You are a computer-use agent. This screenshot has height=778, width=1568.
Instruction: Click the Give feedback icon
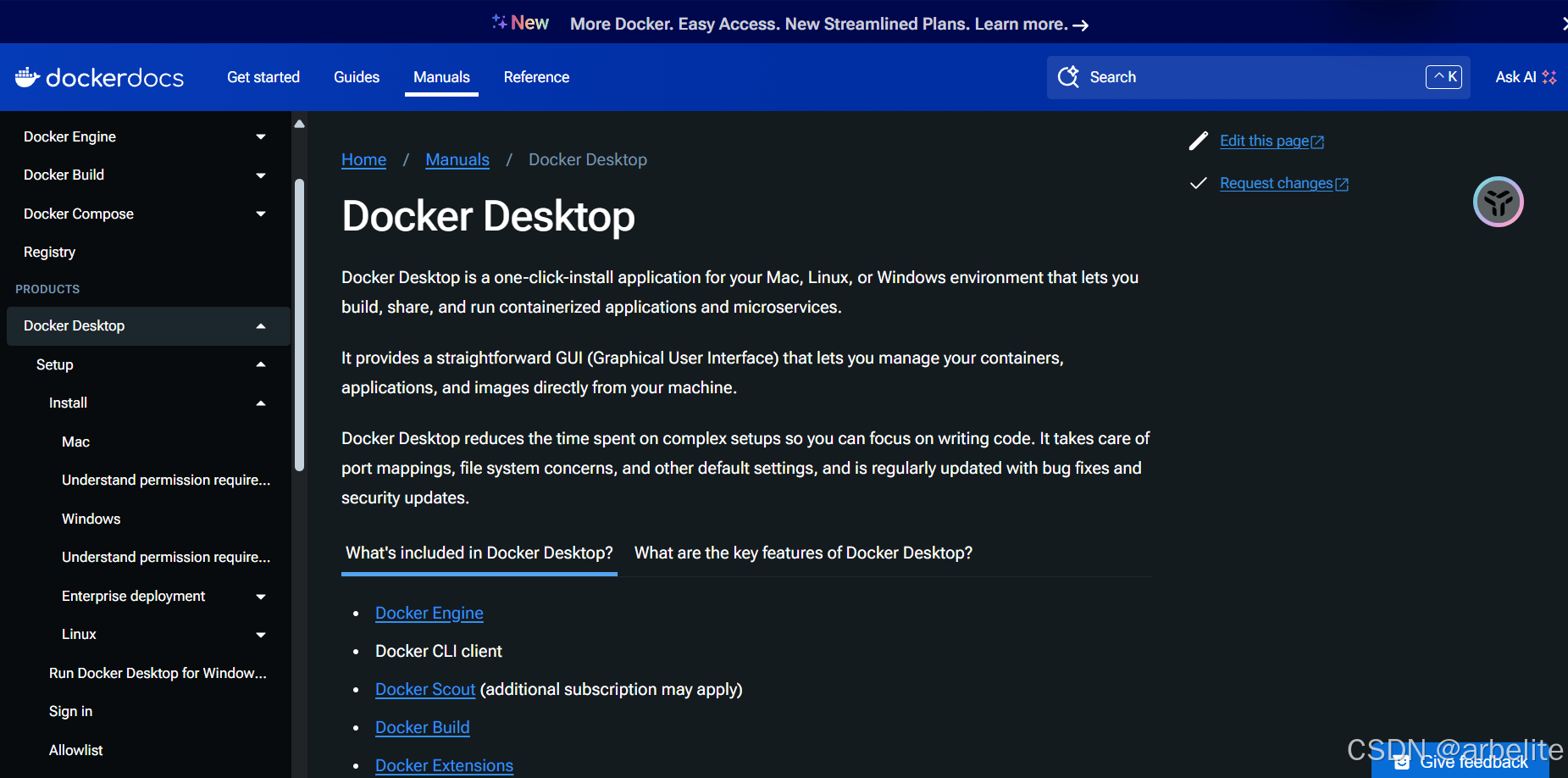click(1402, 762)
